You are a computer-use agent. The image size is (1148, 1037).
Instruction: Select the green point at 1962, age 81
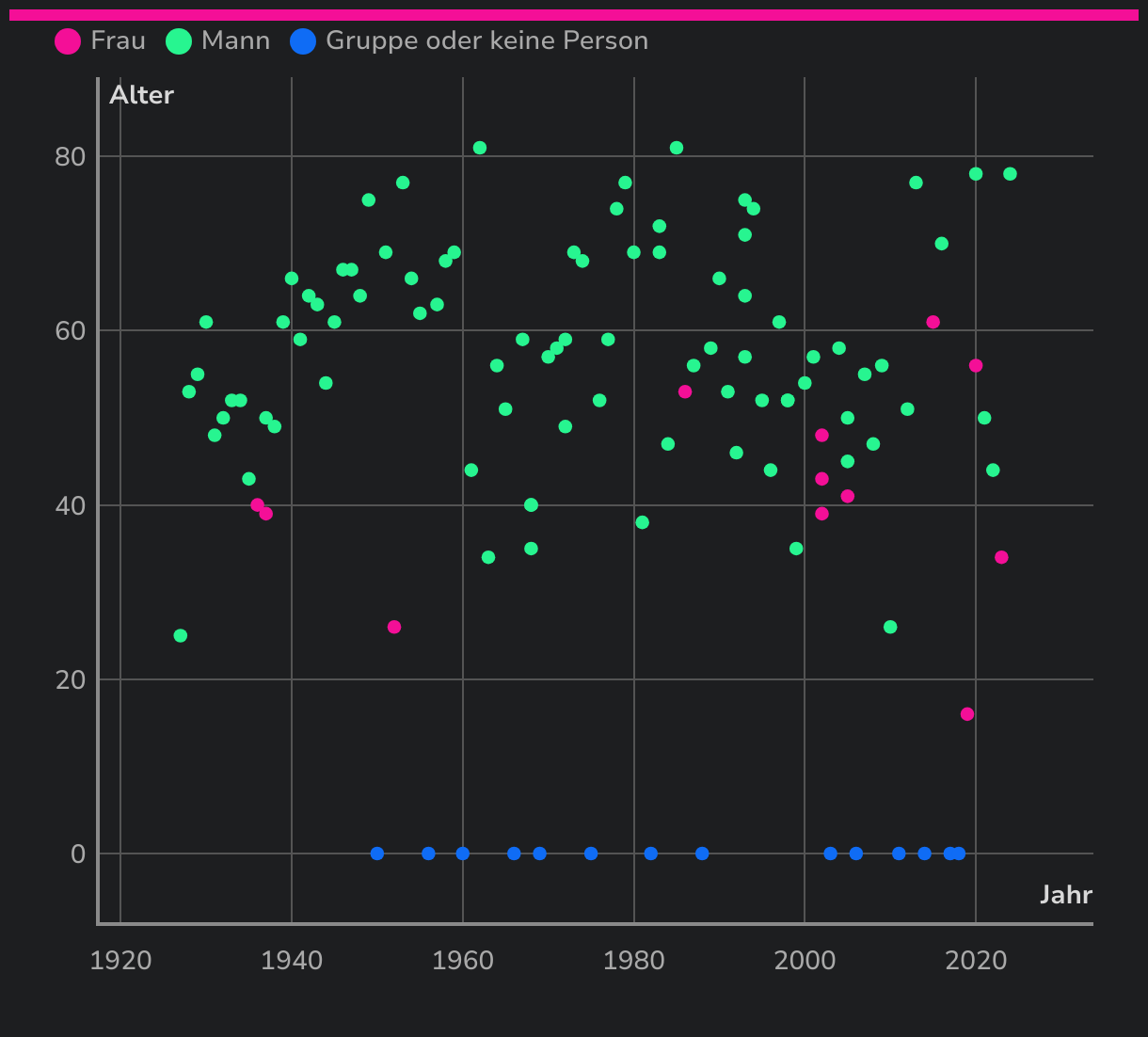pos(480,148)
